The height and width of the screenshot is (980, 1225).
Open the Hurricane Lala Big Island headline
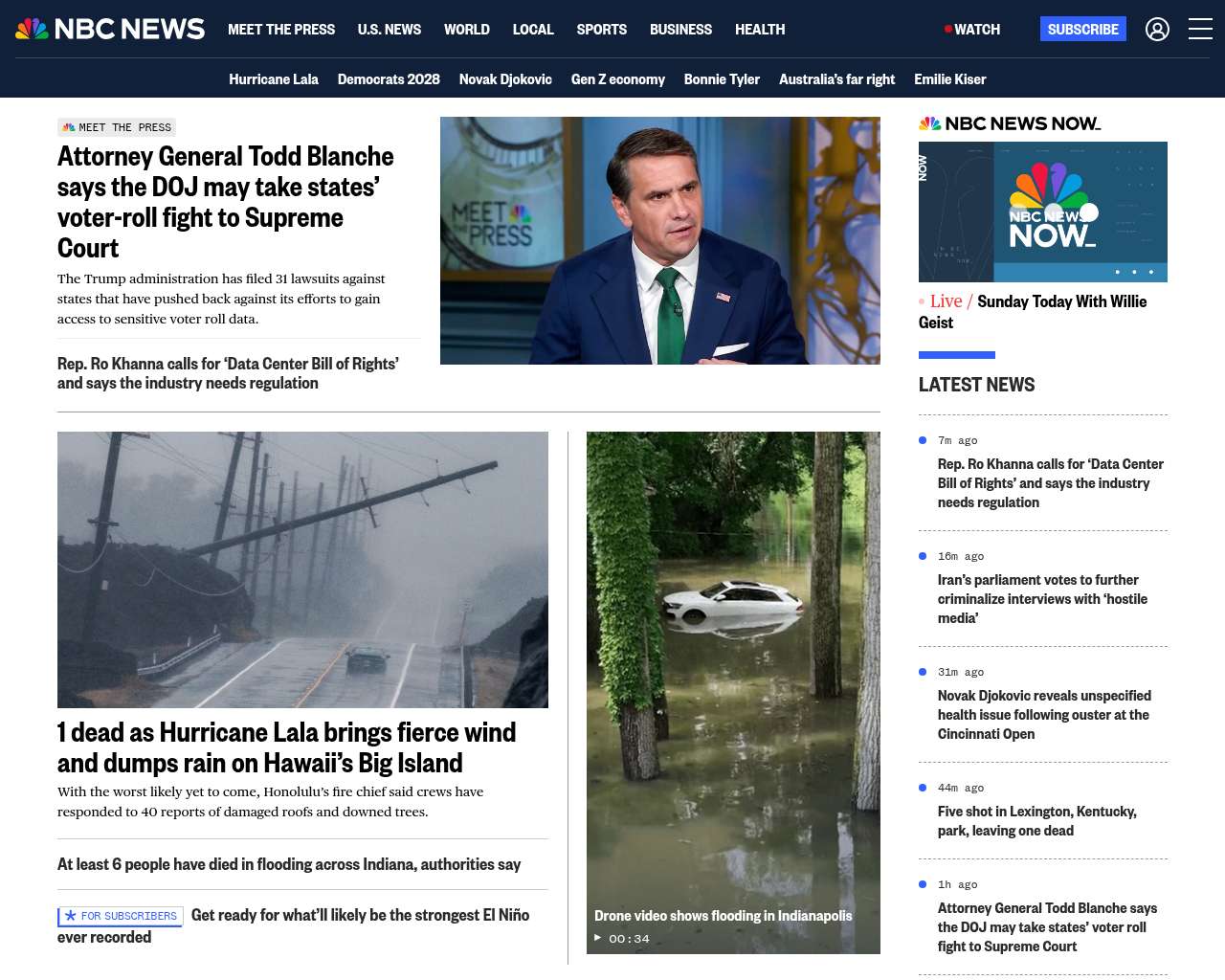pyautogui.click(x=287, y=747)
